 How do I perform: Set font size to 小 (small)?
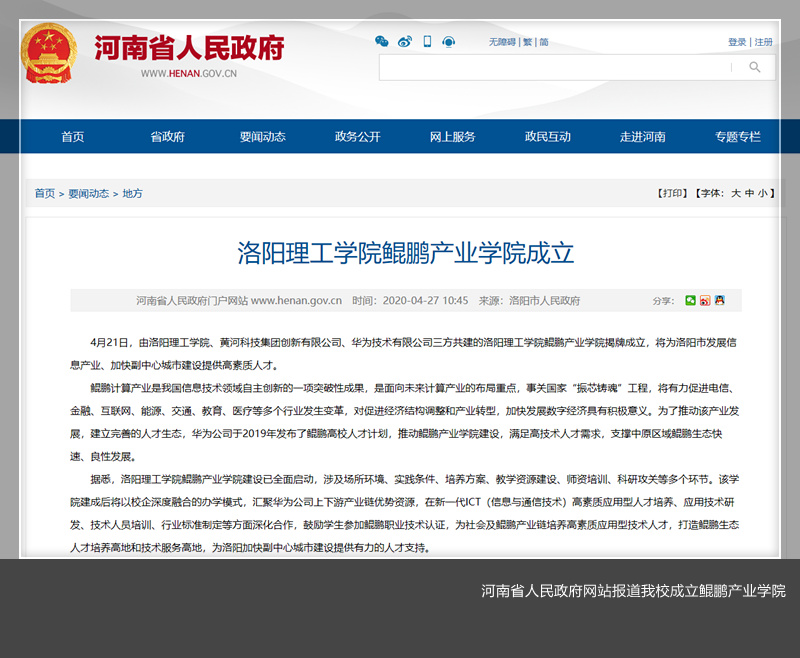pos(763,193)
